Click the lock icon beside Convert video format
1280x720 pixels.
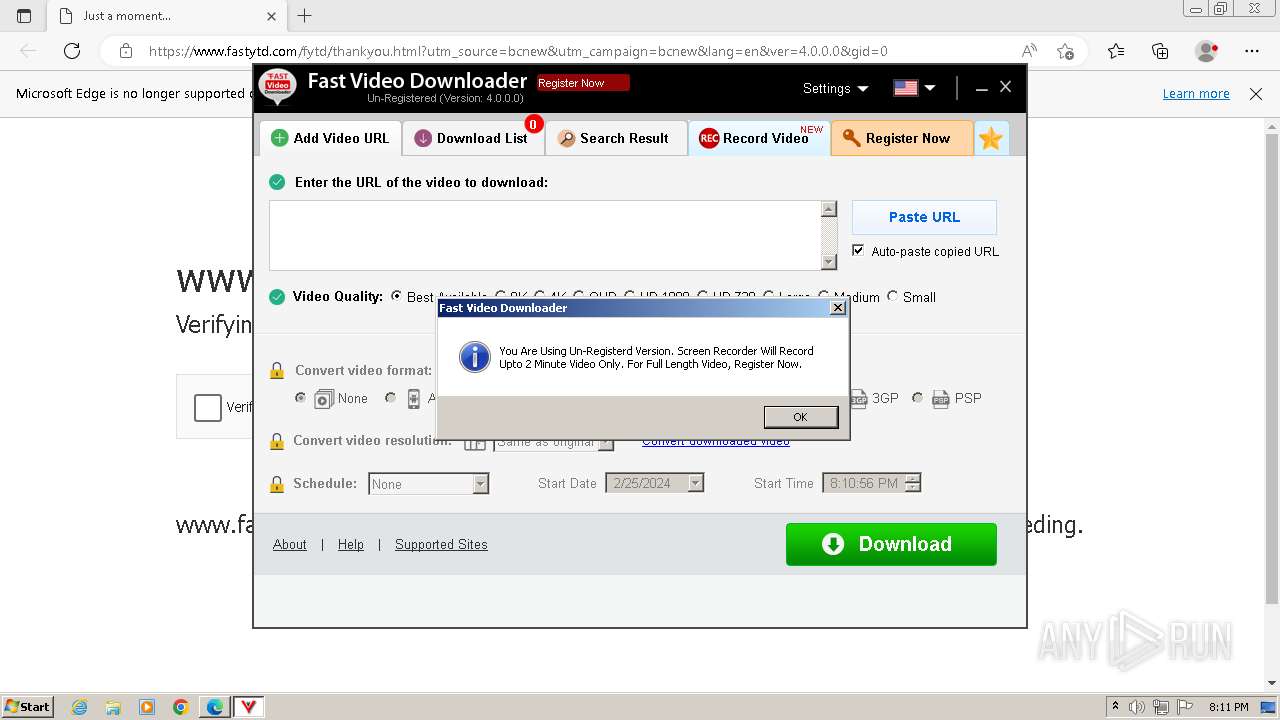tap(277, 370)
